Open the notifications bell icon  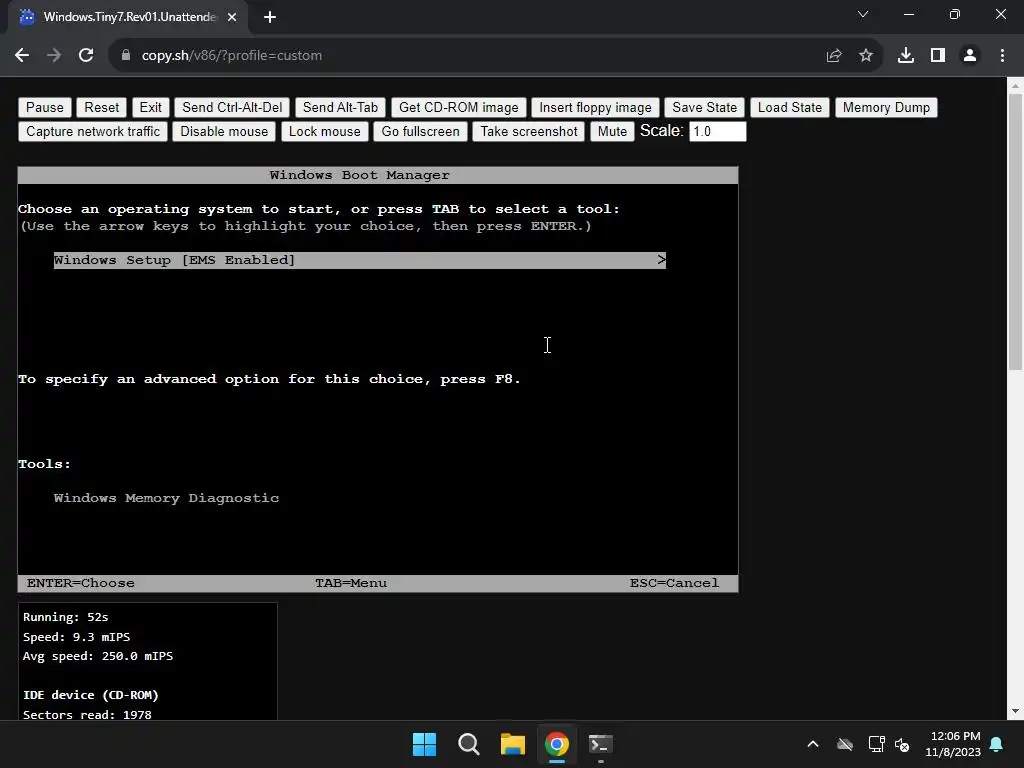997,744
